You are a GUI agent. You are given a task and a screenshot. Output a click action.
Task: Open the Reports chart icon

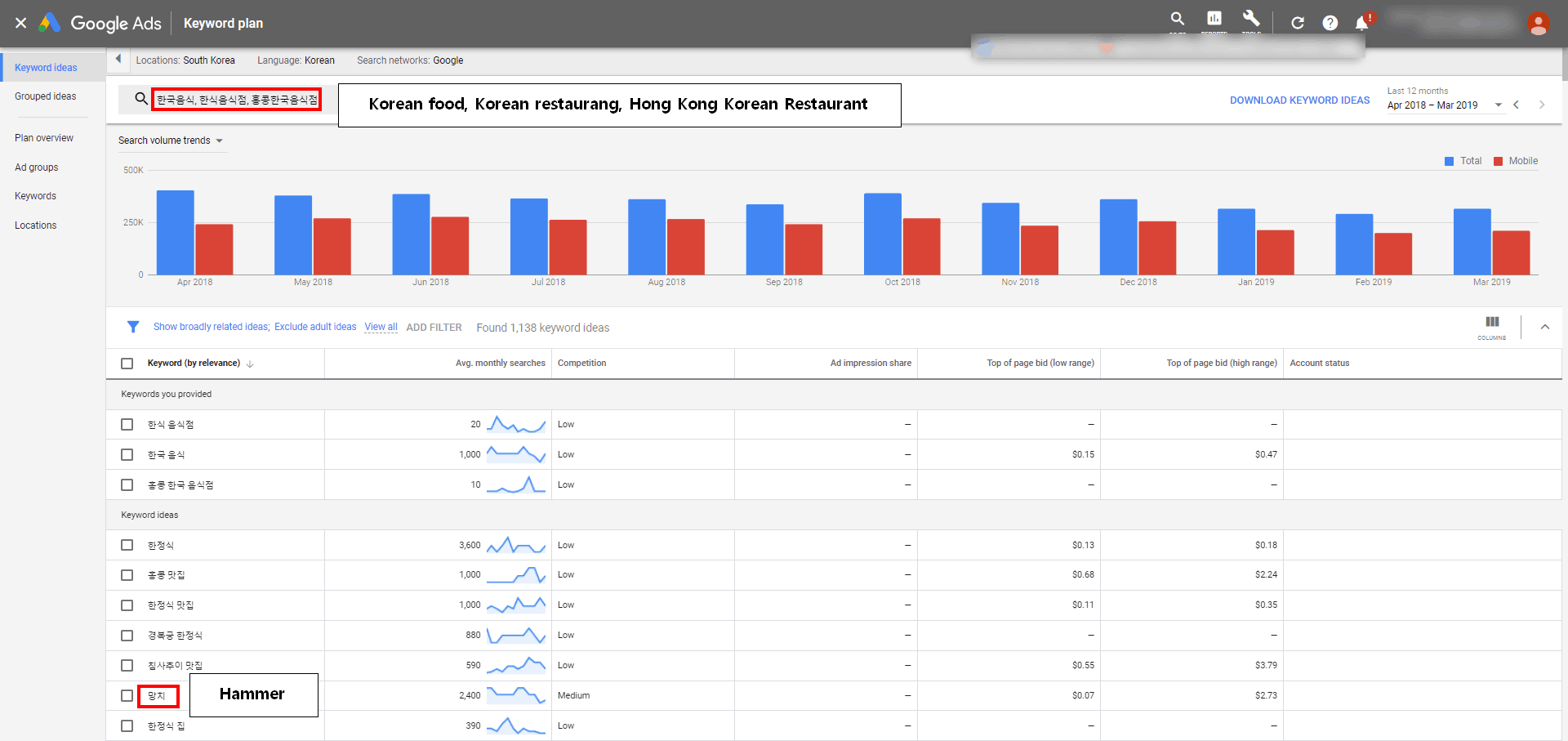point(1214,19)
